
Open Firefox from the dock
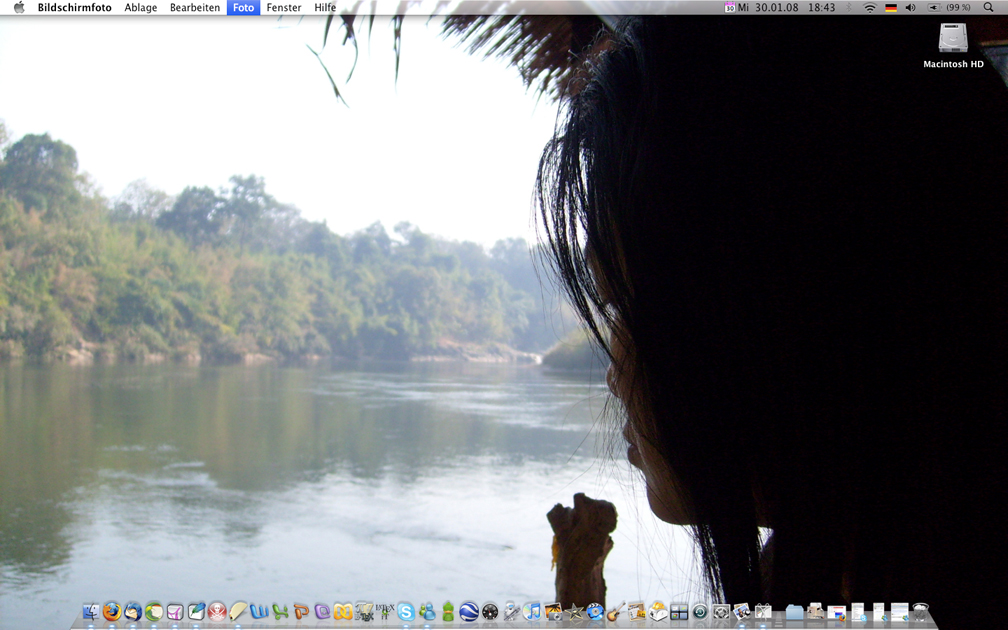(111, 612)
